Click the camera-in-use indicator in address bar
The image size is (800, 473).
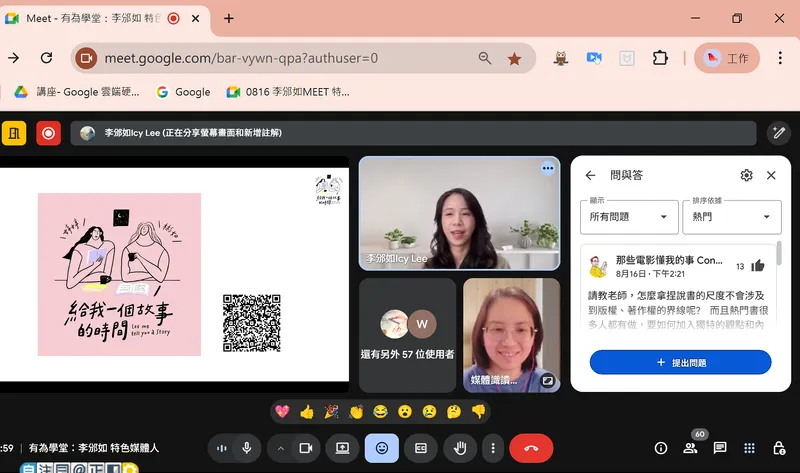(x=86, y=58)
